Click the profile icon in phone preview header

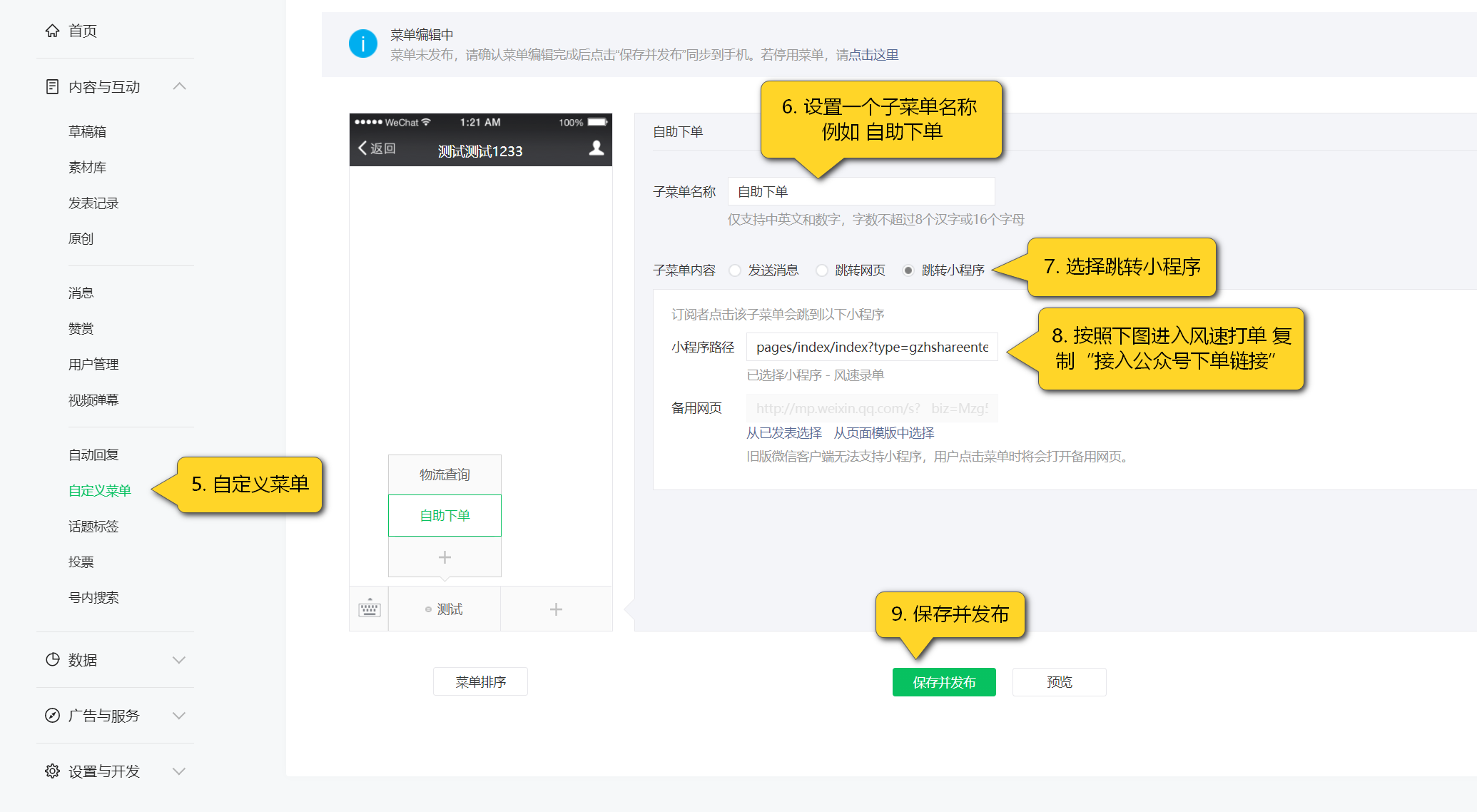point(597,148)
